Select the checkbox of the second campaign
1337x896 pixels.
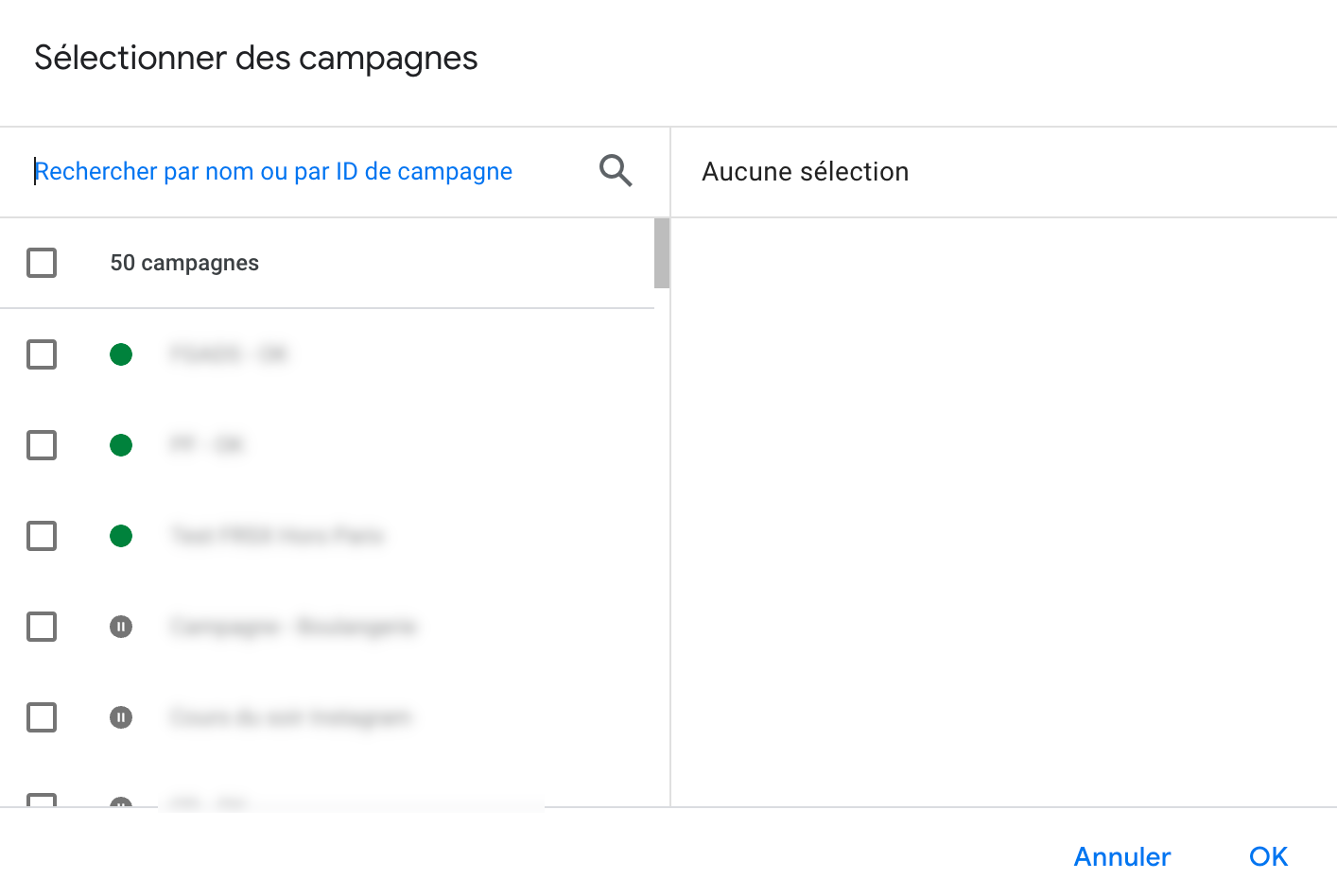point(42,445)
